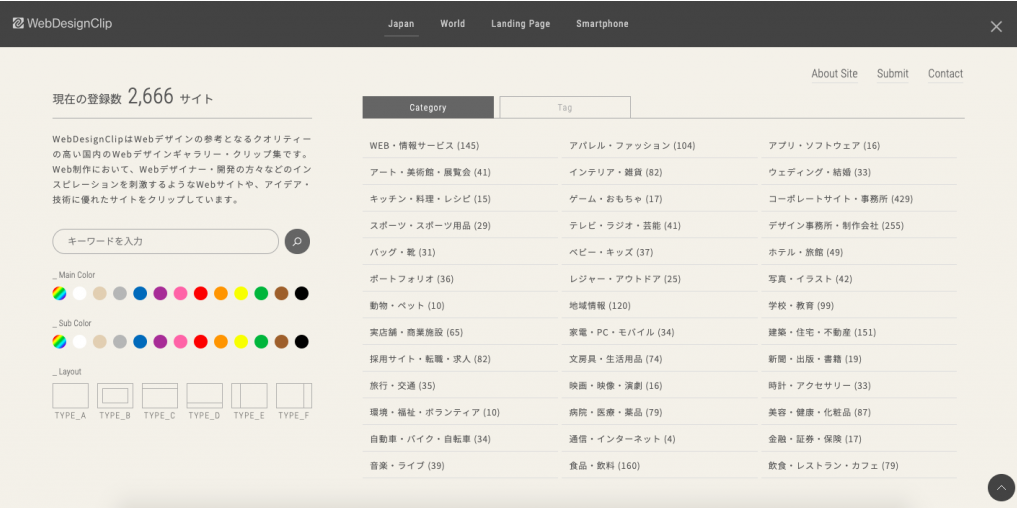1017x508 pixels.
Task: Select the Category tab
Action: pos(428,107)
